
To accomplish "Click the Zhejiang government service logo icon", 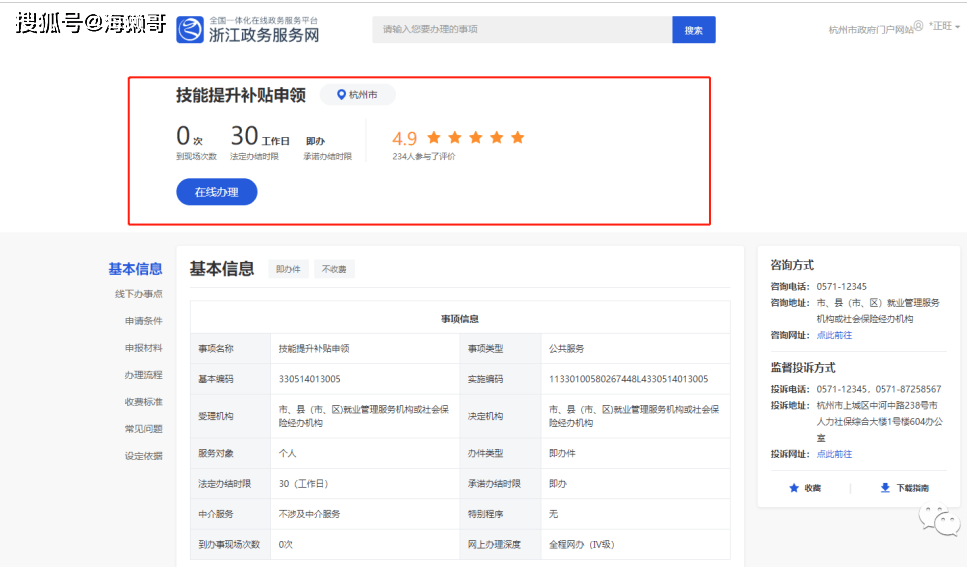I will [x=190, y=30].
